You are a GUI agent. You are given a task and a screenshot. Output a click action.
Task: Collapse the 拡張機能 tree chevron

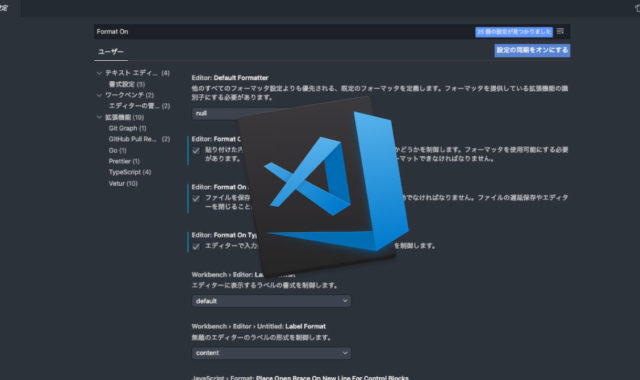(x=99, y=117)
